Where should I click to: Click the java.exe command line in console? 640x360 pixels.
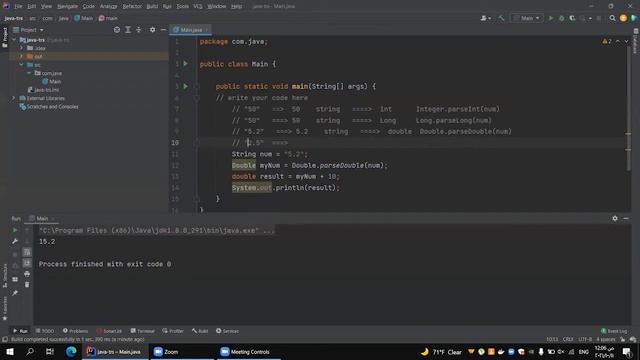pos(157,230)
